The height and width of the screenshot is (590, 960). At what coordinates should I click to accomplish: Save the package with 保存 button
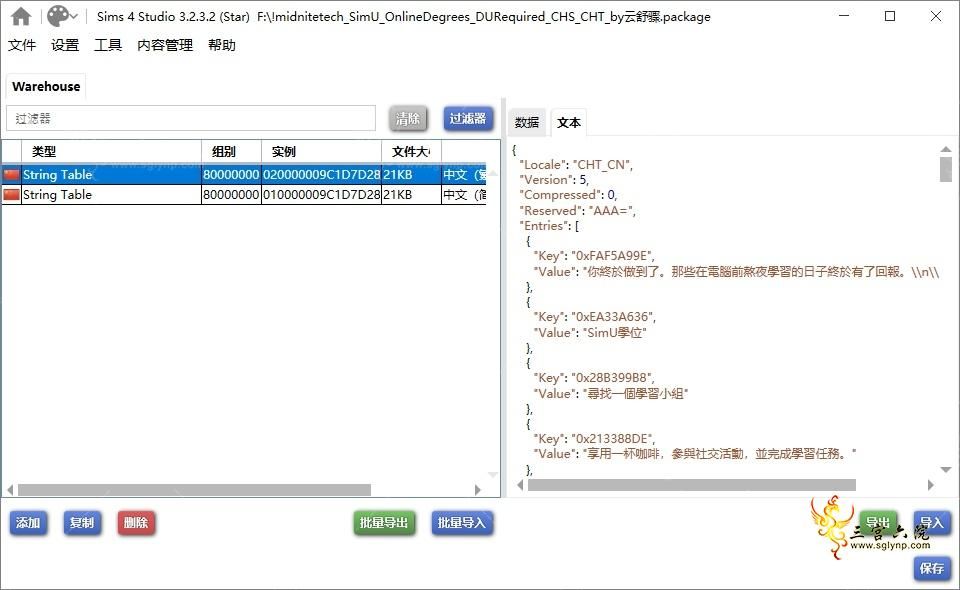pyautogui.click(x=932, y=568)
